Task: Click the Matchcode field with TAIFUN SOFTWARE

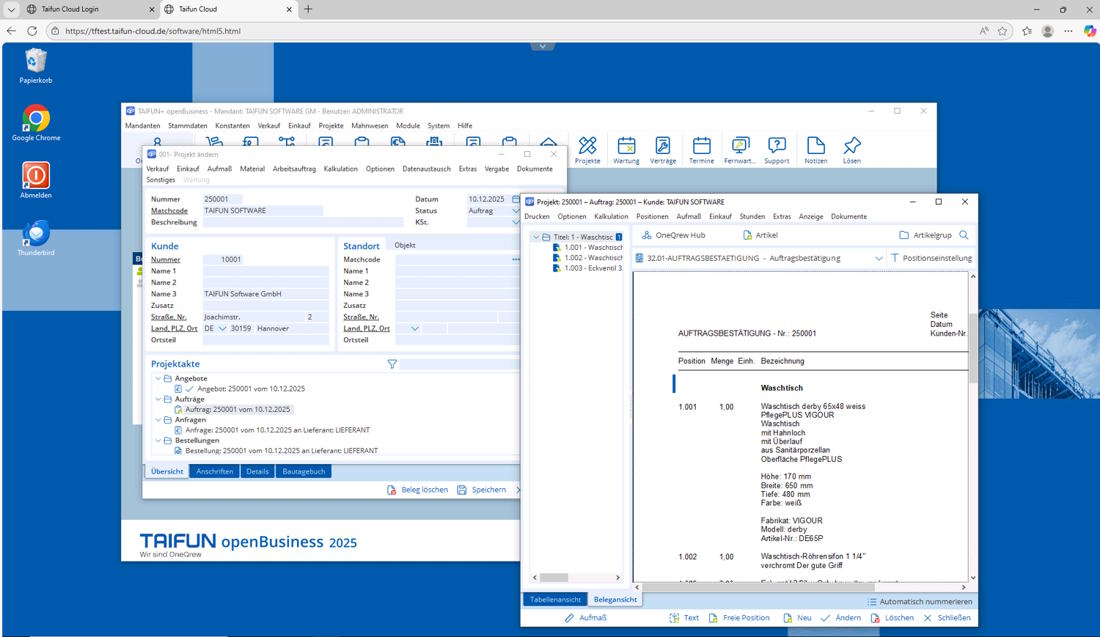Action: [x=262, y=211]
